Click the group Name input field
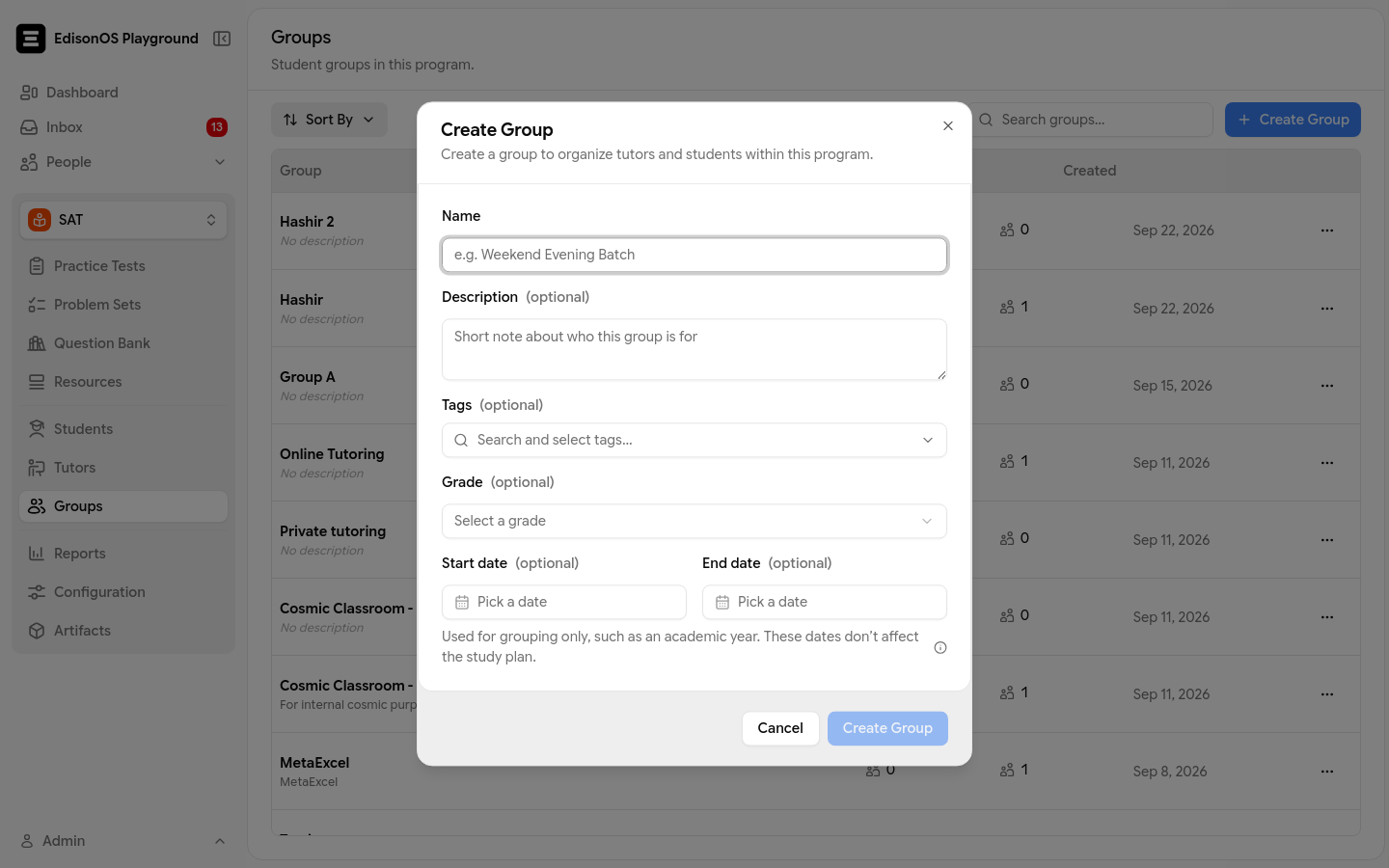The height and width of the screenshot is (868, 1389). click(694, 255)
